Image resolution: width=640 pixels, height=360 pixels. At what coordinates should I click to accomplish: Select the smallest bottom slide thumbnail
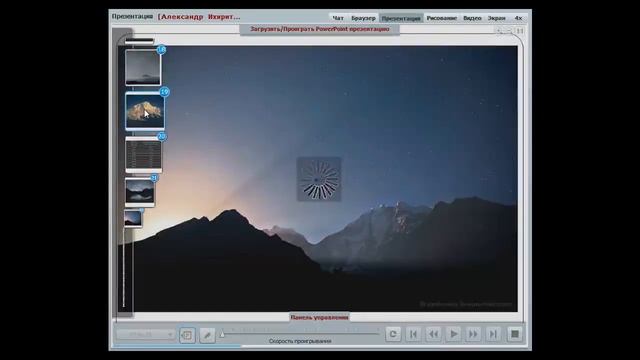133,219
